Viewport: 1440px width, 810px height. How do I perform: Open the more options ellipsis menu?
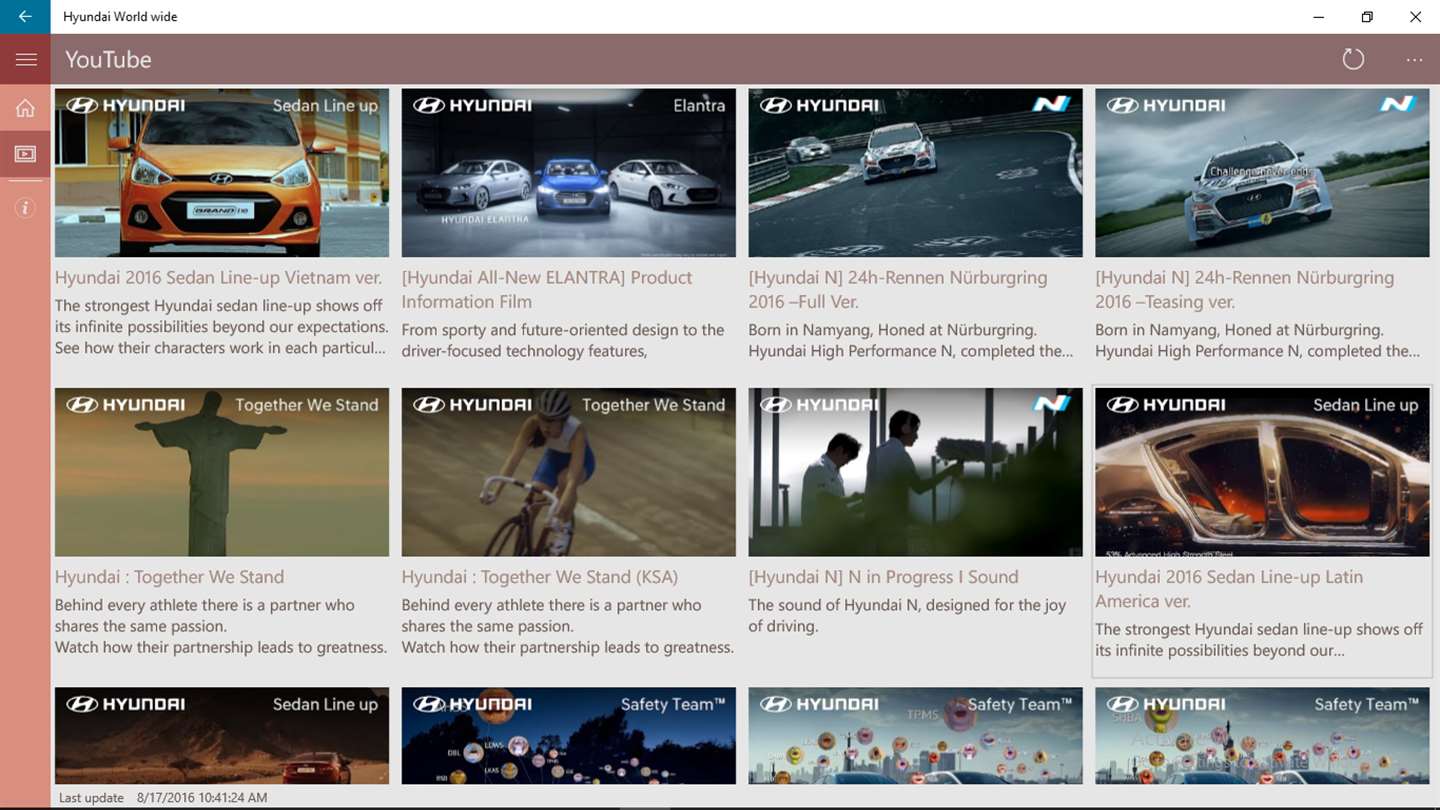click(1414, 60)
